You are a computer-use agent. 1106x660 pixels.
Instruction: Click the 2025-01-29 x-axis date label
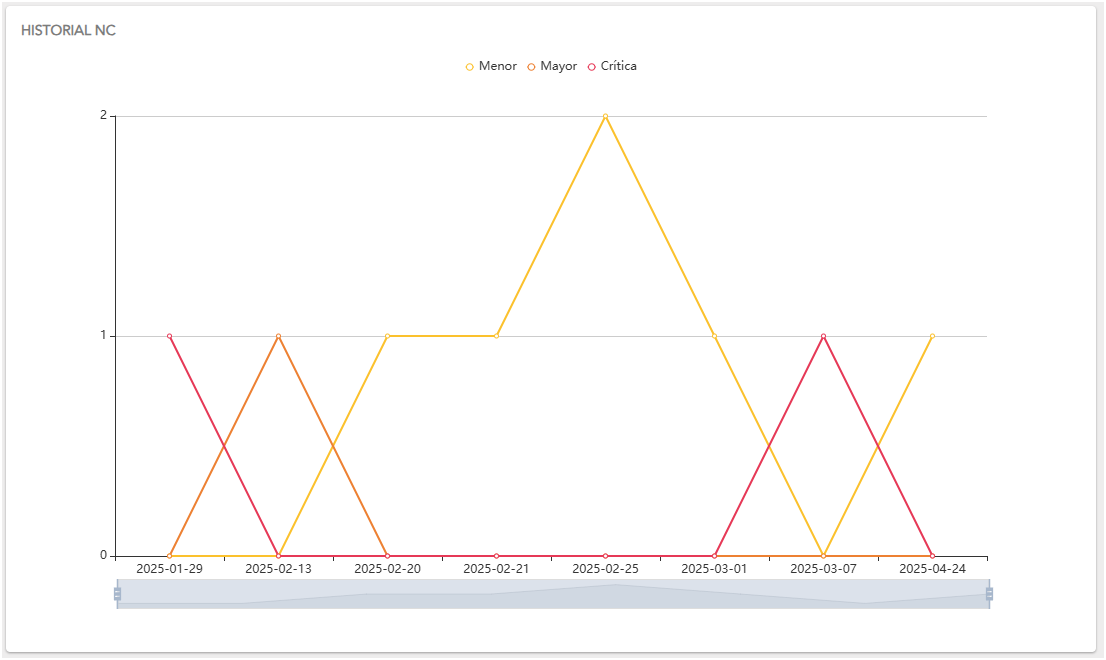tap(169, 569)
